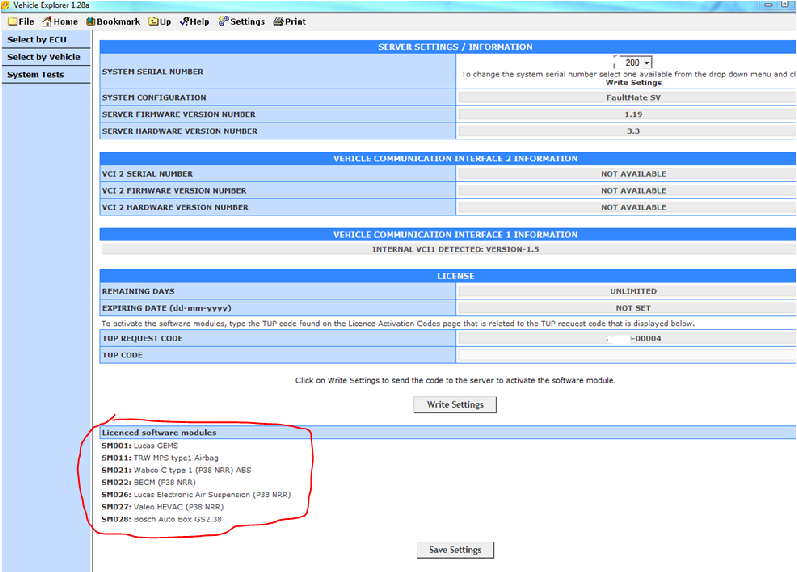Open the Bookmark icon in toolbar
Screen dimensions: 797x572
click(x=91, y=21)
